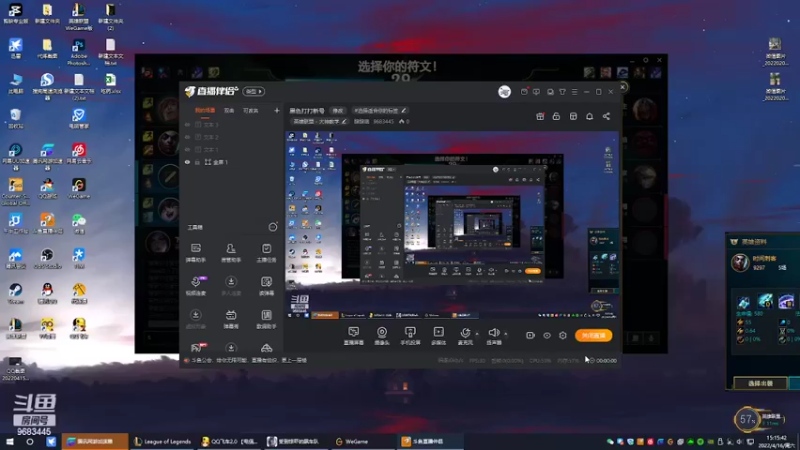Open the hamburger menu in the title bar
The width and height of the screenshot is (800, 450).
[574, 92]
